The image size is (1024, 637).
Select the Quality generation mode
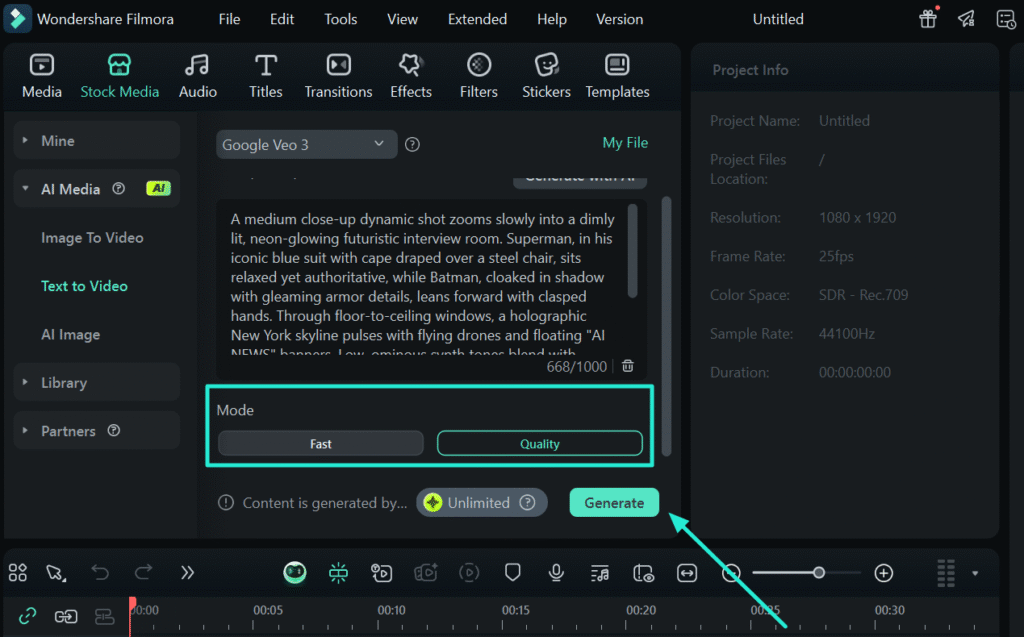[540, 444]
